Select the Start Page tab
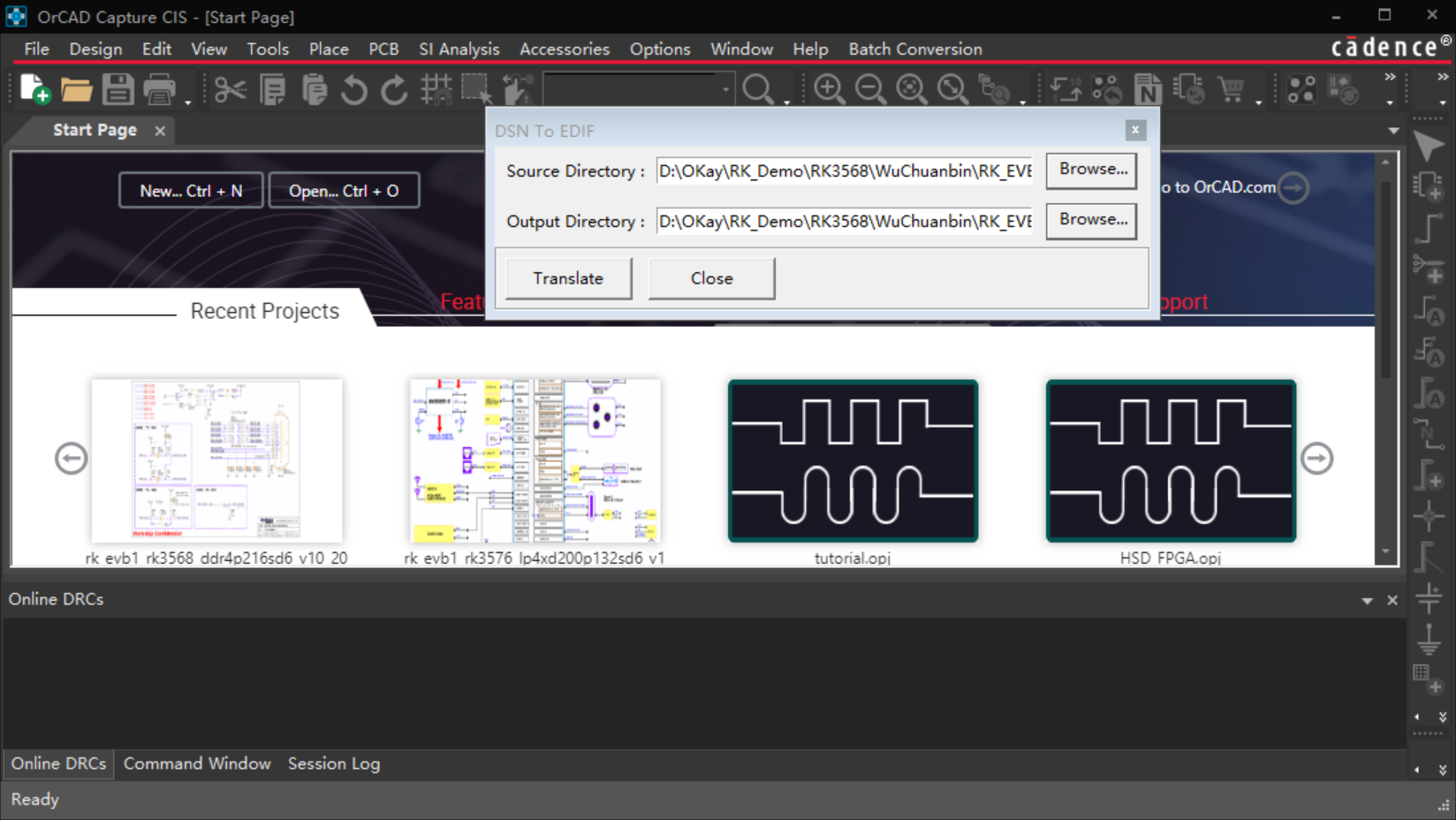Image resolution: width=1456 pixels, height=820 pixels. (95, 131)
